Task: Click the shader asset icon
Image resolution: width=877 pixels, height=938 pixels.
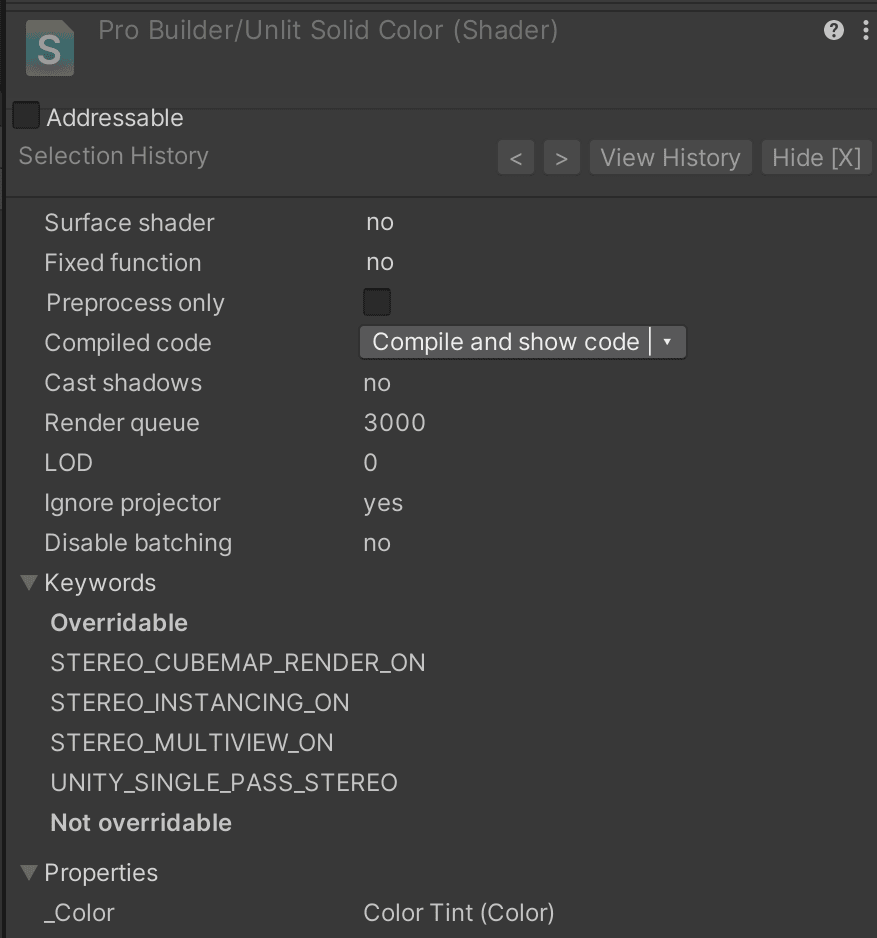Action: coord(49,48)
